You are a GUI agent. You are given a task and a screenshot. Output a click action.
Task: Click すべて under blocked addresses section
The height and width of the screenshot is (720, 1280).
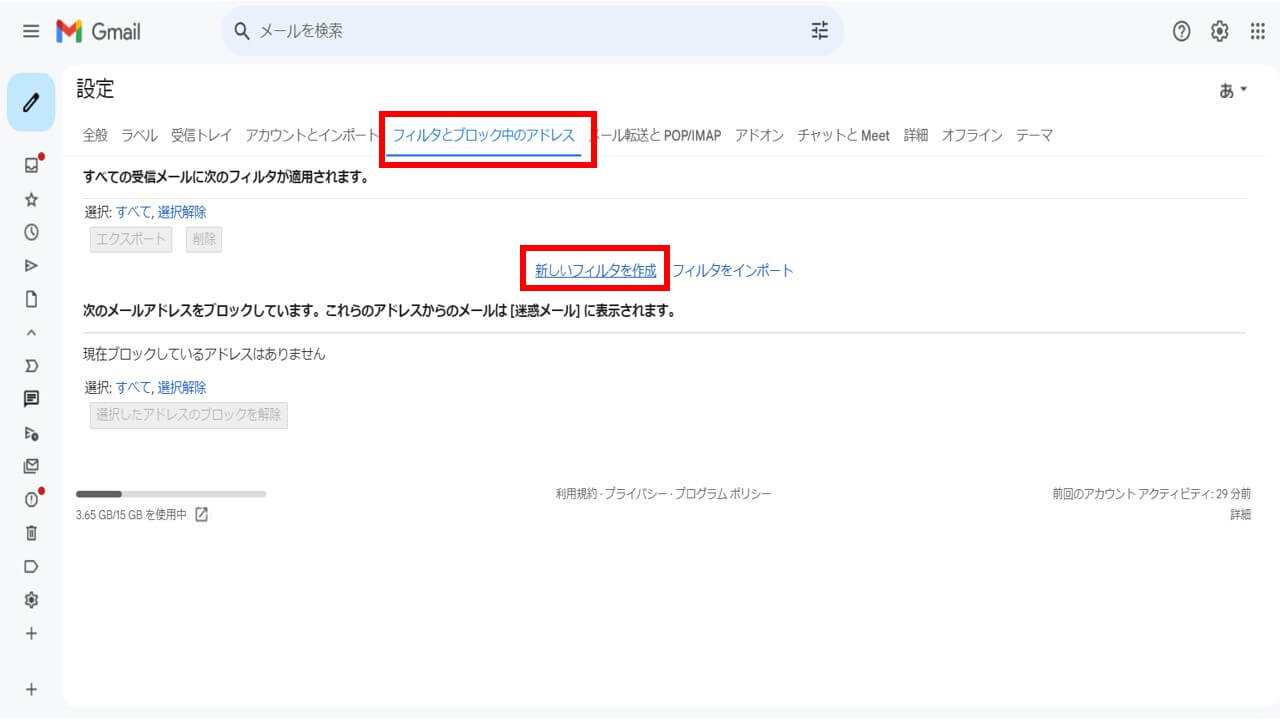click(x=133, y=387)
